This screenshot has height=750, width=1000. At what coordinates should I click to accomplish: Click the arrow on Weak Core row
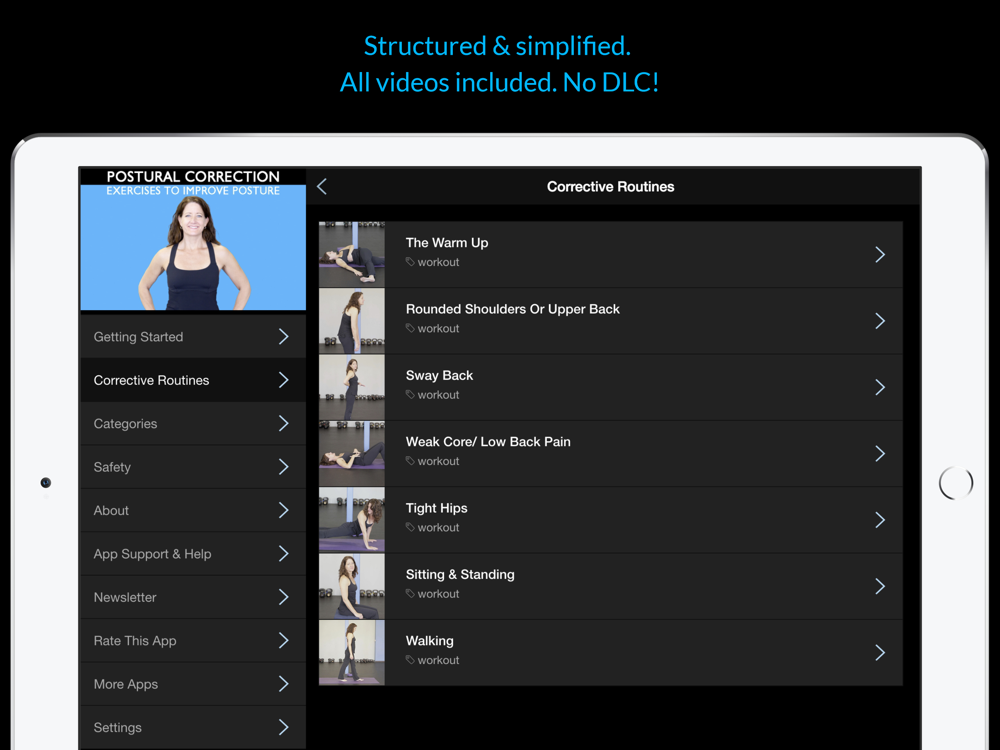[880, 453]
